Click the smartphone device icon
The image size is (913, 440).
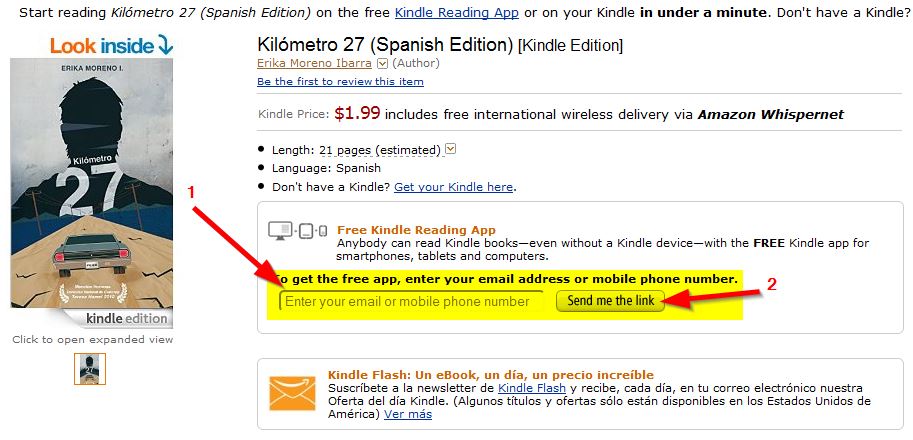point(323,232)
